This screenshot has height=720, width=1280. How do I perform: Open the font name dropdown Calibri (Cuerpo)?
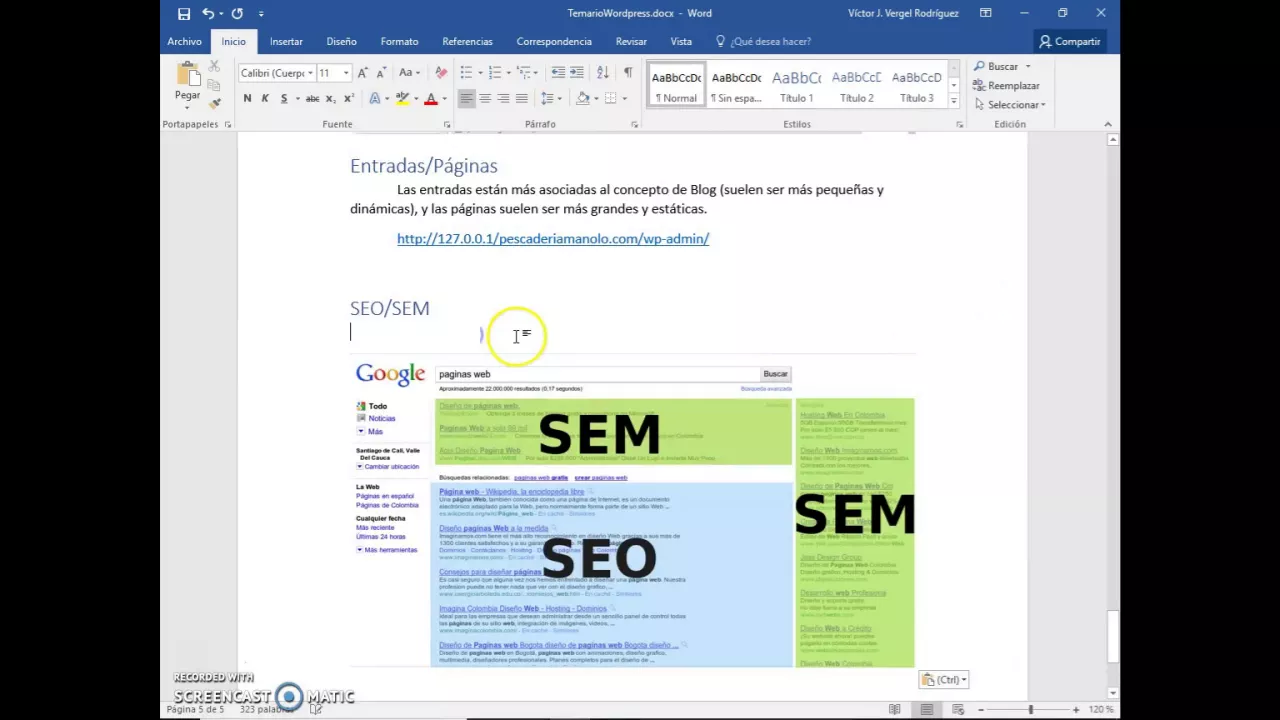coord(310,73)
